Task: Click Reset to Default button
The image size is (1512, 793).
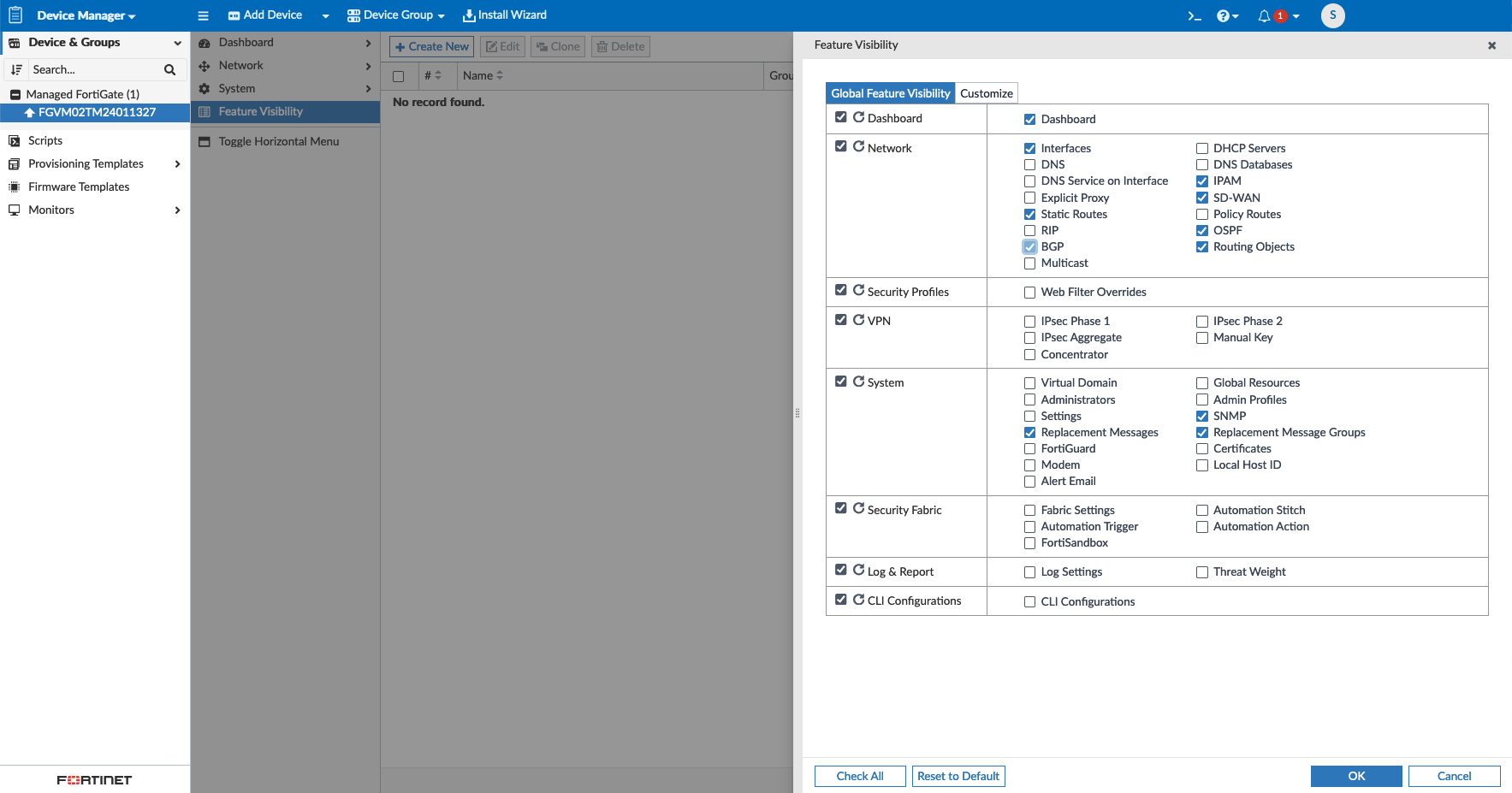Action: point(958,776)
